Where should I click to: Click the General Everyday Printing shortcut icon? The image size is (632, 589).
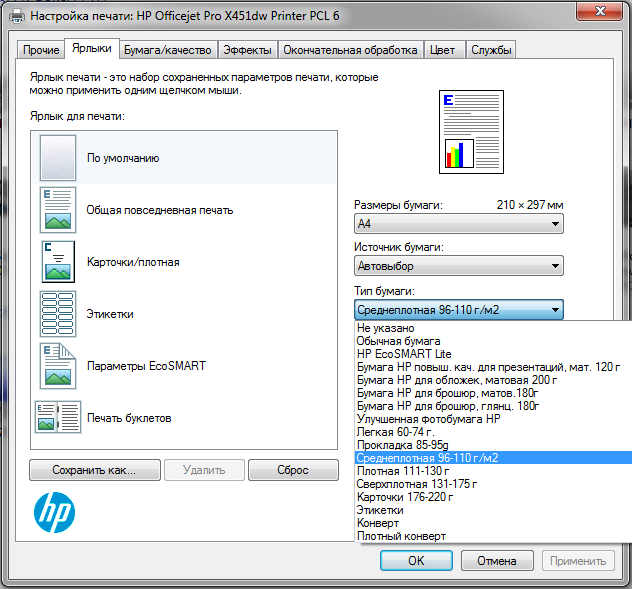(x=58, y=210)
